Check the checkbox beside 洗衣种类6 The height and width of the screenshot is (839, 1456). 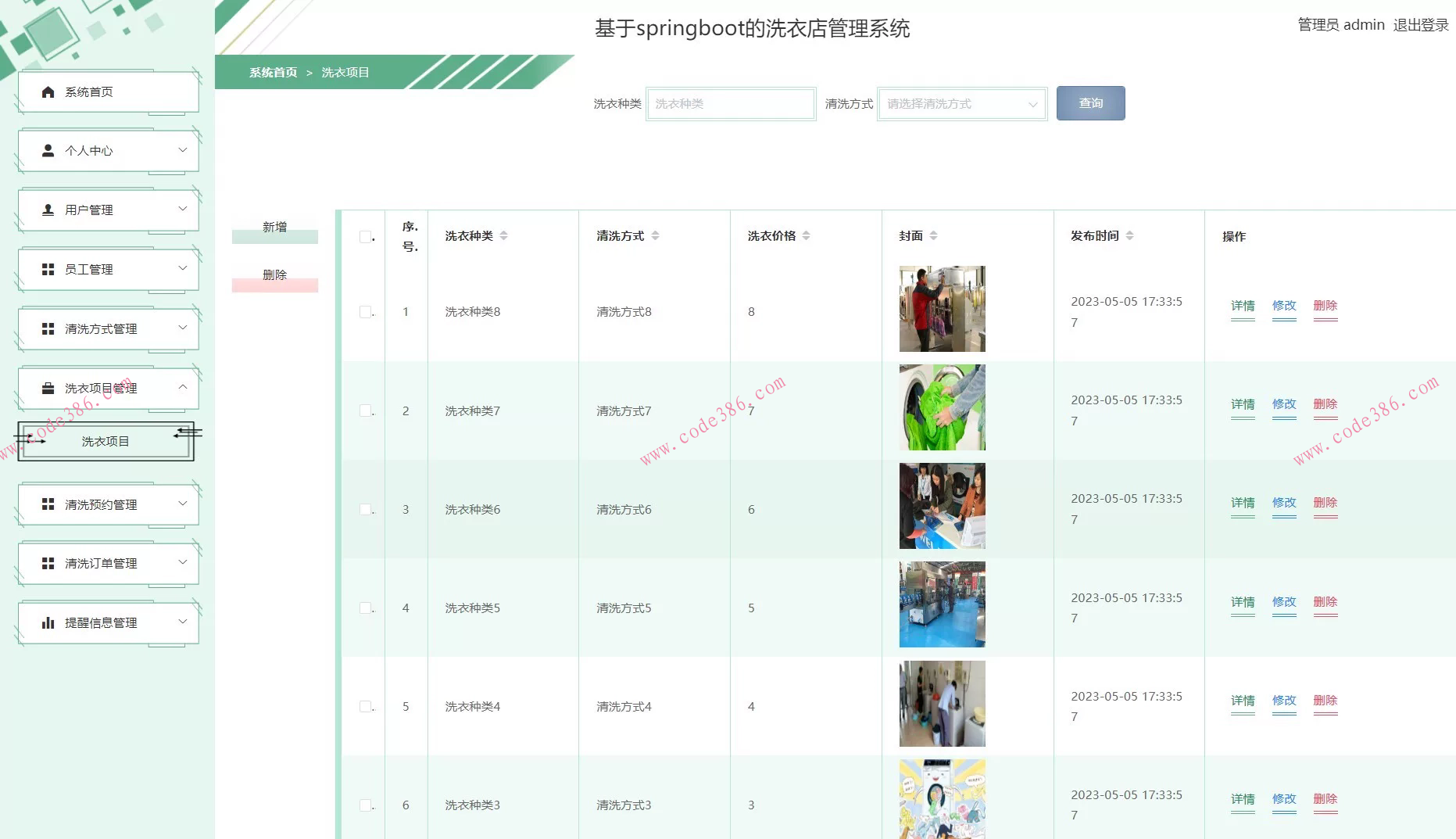pos(364,508)
